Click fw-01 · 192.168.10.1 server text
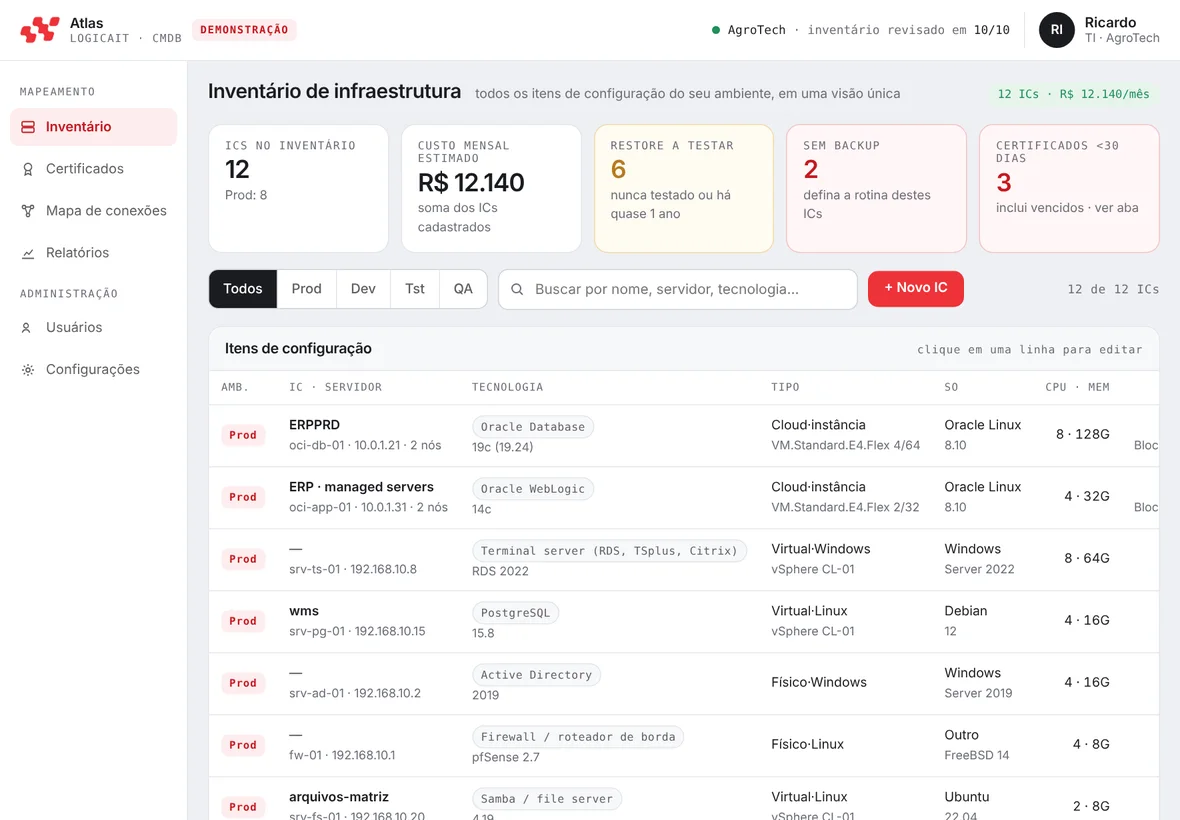The width and height of the screenshot is (1180, 820). point(342,755)
